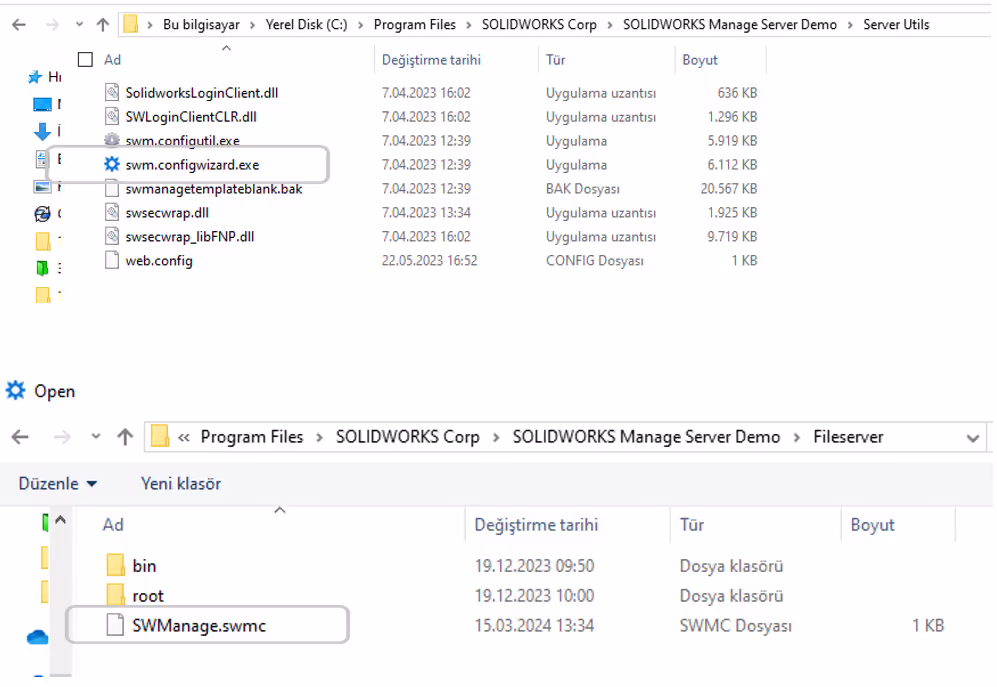
Task: Select swmanagetemplateblank.bak file icon
Action: click(112, 188)
